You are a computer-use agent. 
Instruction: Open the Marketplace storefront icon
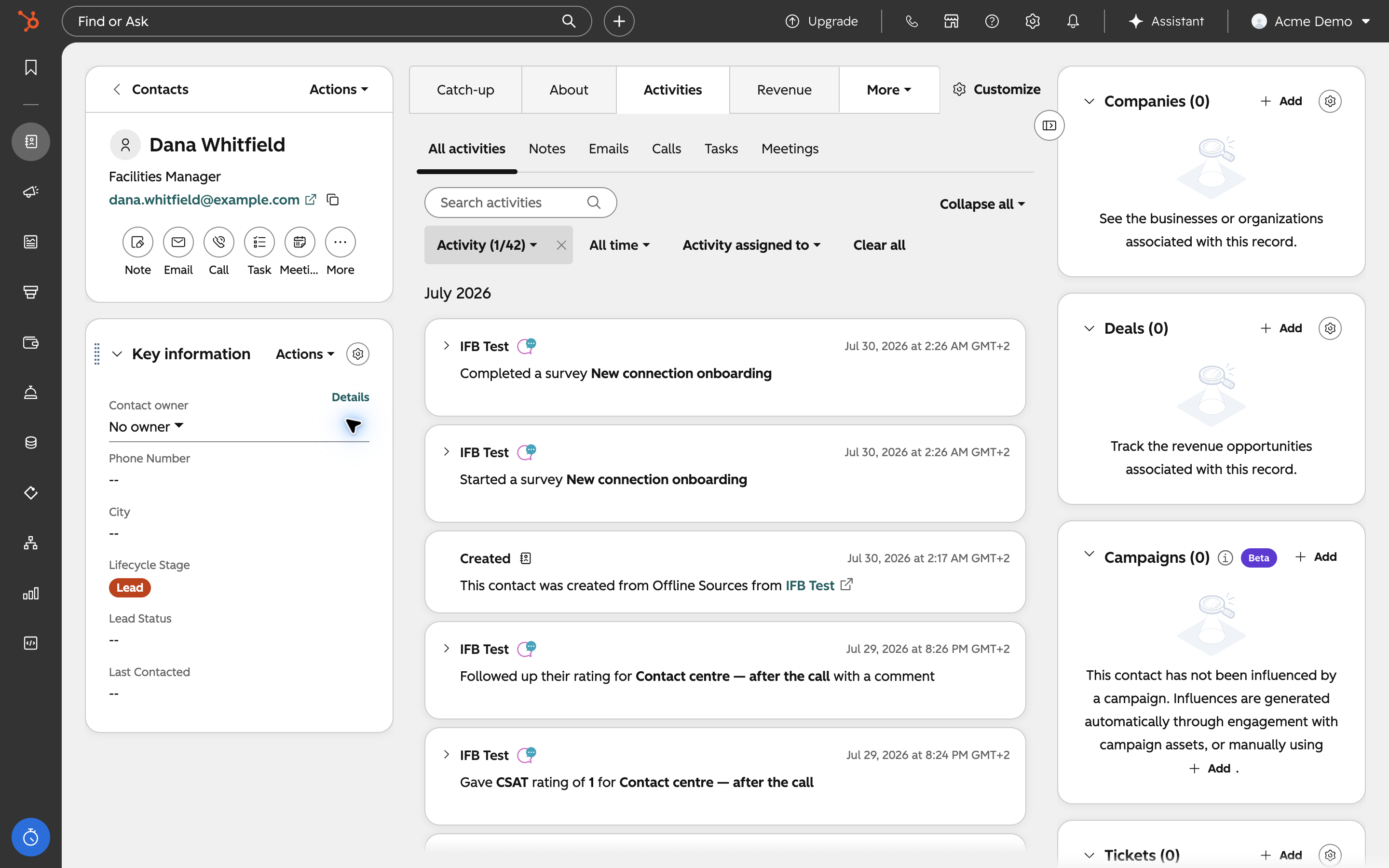pos(952,21)
